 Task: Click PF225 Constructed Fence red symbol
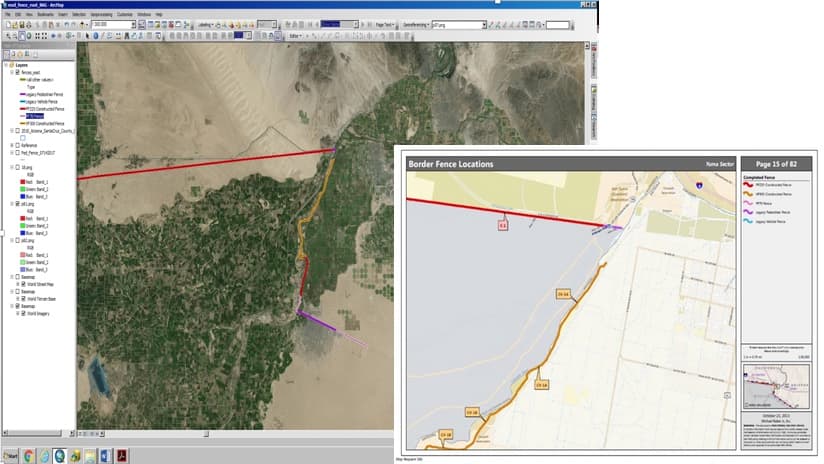23,109
